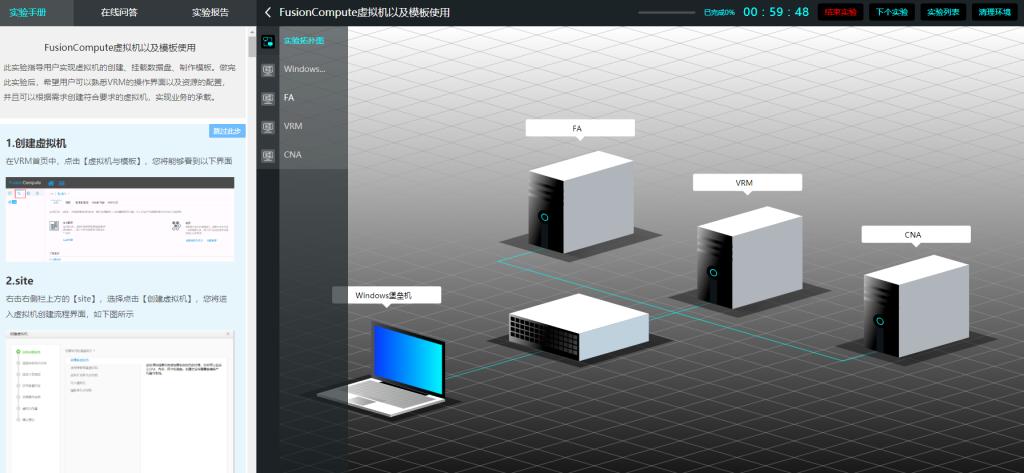
Task: Click the 清理环境 button
Action: pyautogui.click(x=993, y=12)
